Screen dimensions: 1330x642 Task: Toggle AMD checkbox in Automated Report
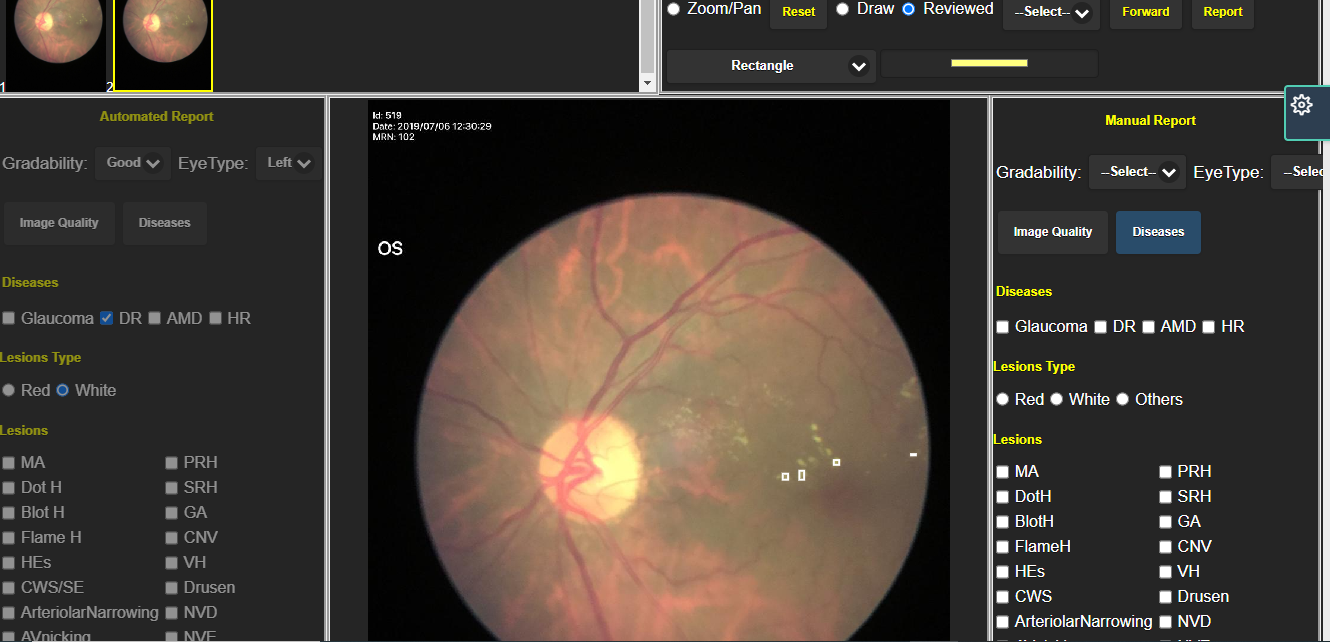click(x=155, y=318)
